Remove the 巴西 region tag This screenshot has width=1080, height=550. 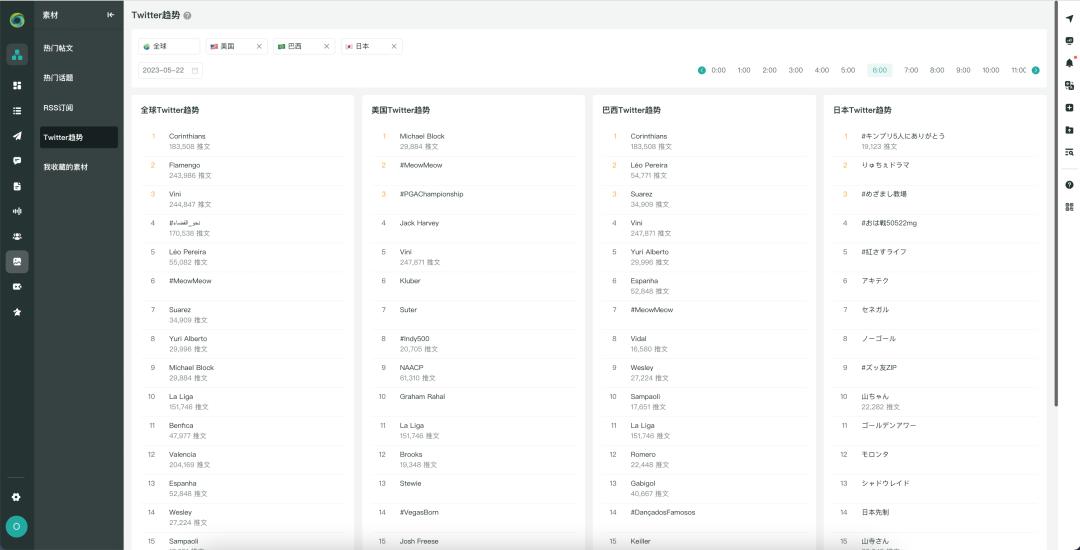326,46
